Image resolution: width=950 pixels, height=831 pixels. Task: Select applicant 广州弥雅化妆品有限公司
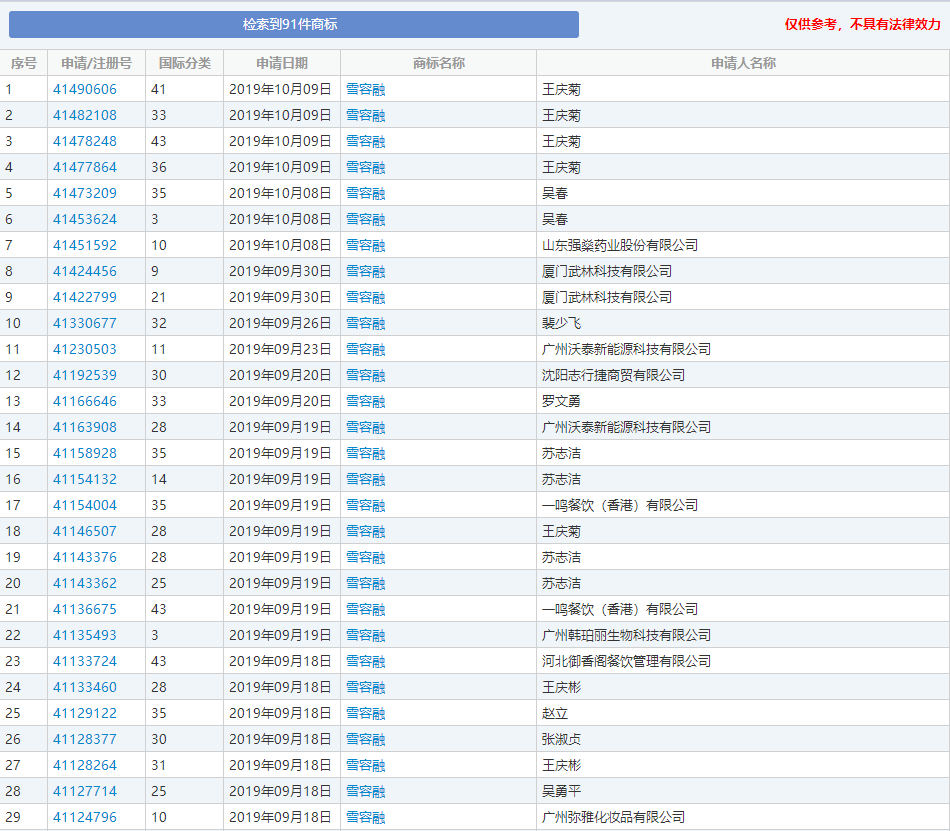tap(613, 818)
